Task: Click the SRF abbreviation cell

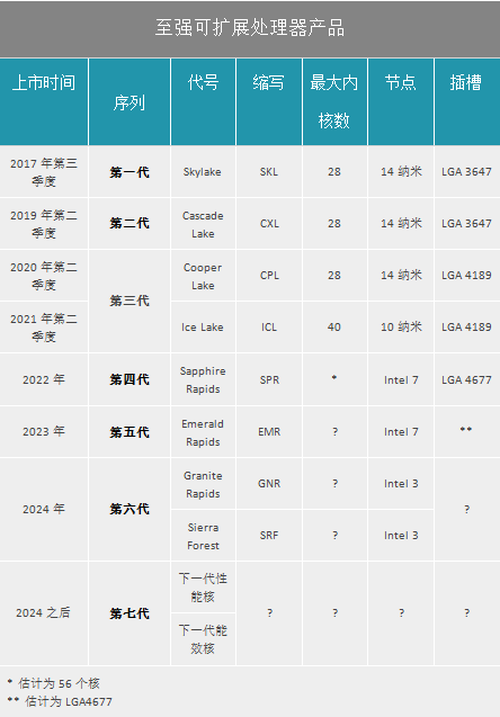Action: (269, 535)
